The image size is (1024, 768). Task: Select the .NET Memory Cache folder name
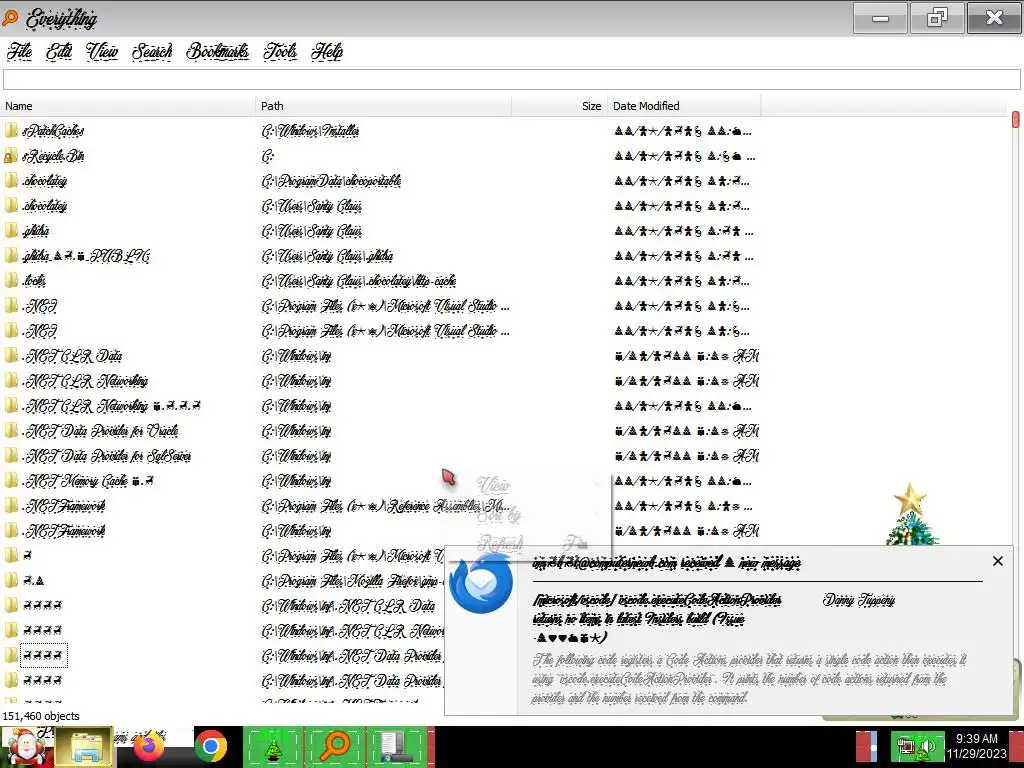coord(88,481)
